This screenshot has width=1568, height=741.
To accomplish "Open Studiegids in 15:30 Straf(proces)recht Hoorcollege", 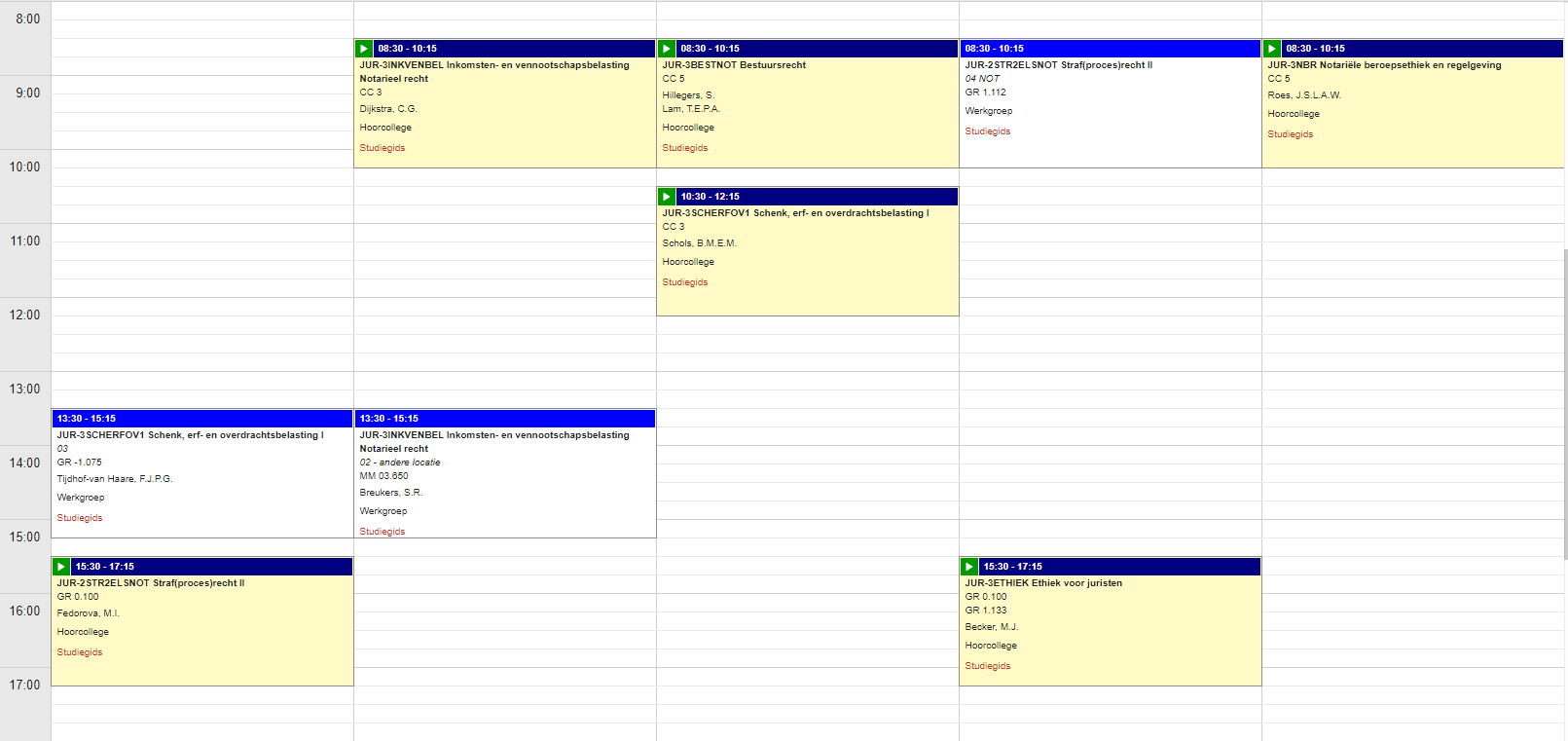I will 80,652.
